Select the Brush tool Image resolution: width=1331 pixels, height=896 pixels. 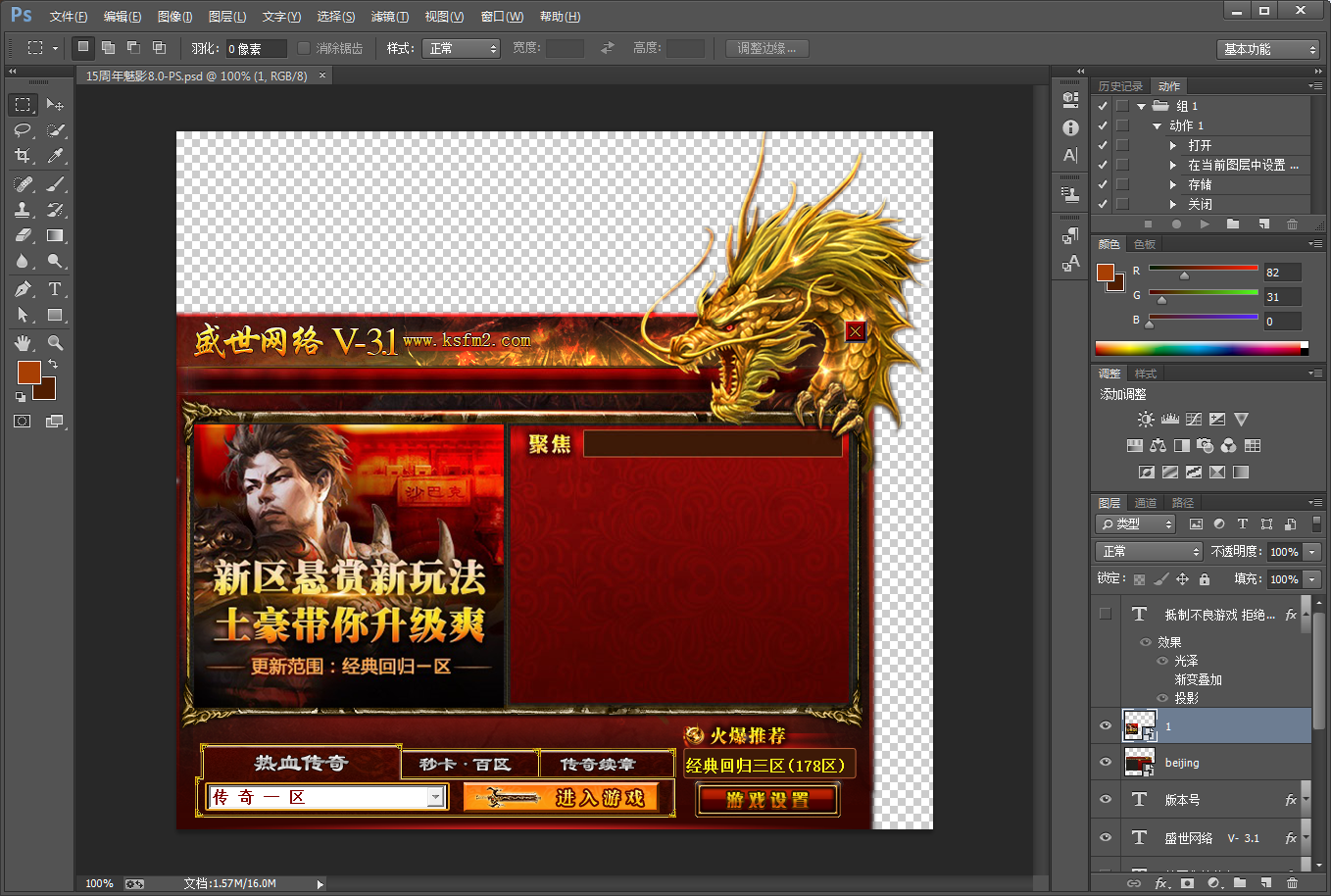coord(55,183)
